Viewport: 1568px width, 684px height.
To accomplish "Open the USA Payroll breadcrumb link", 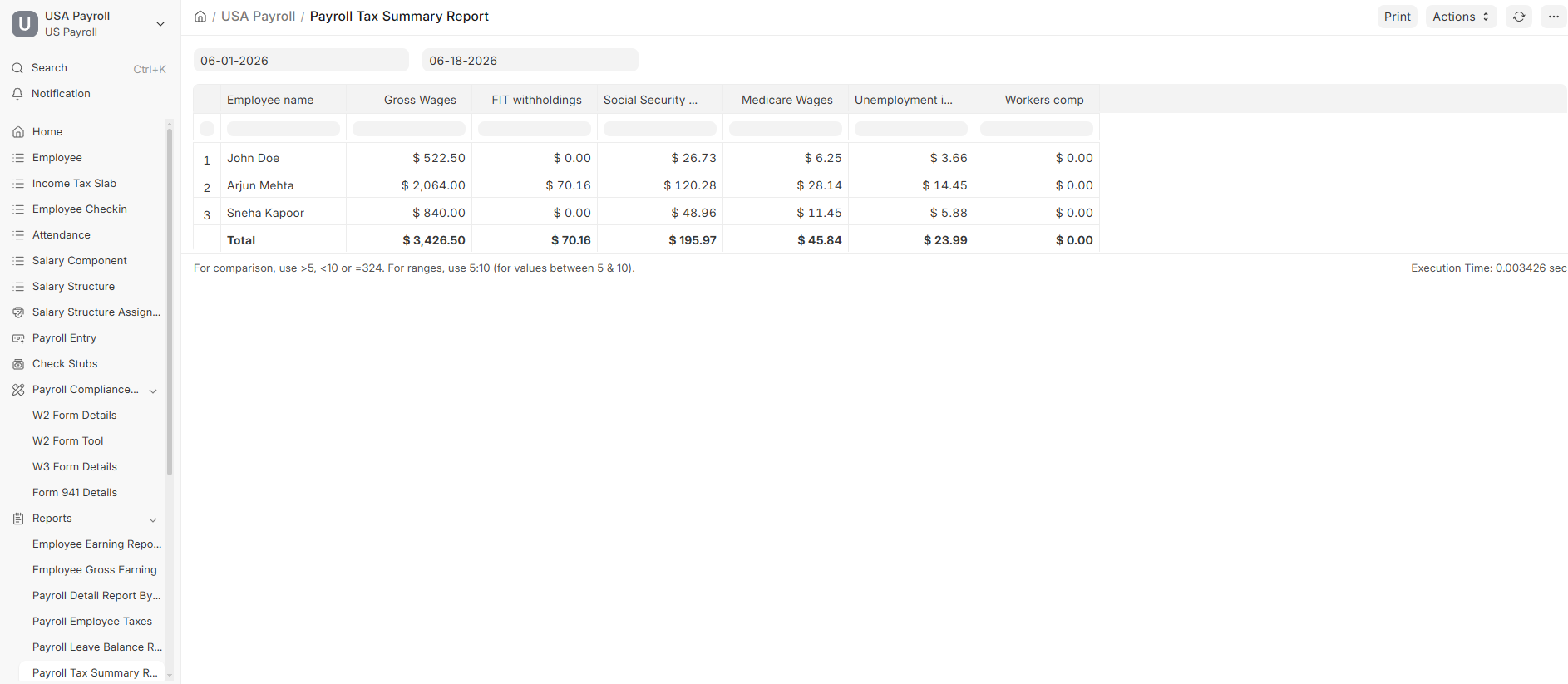I will [258, 17].
